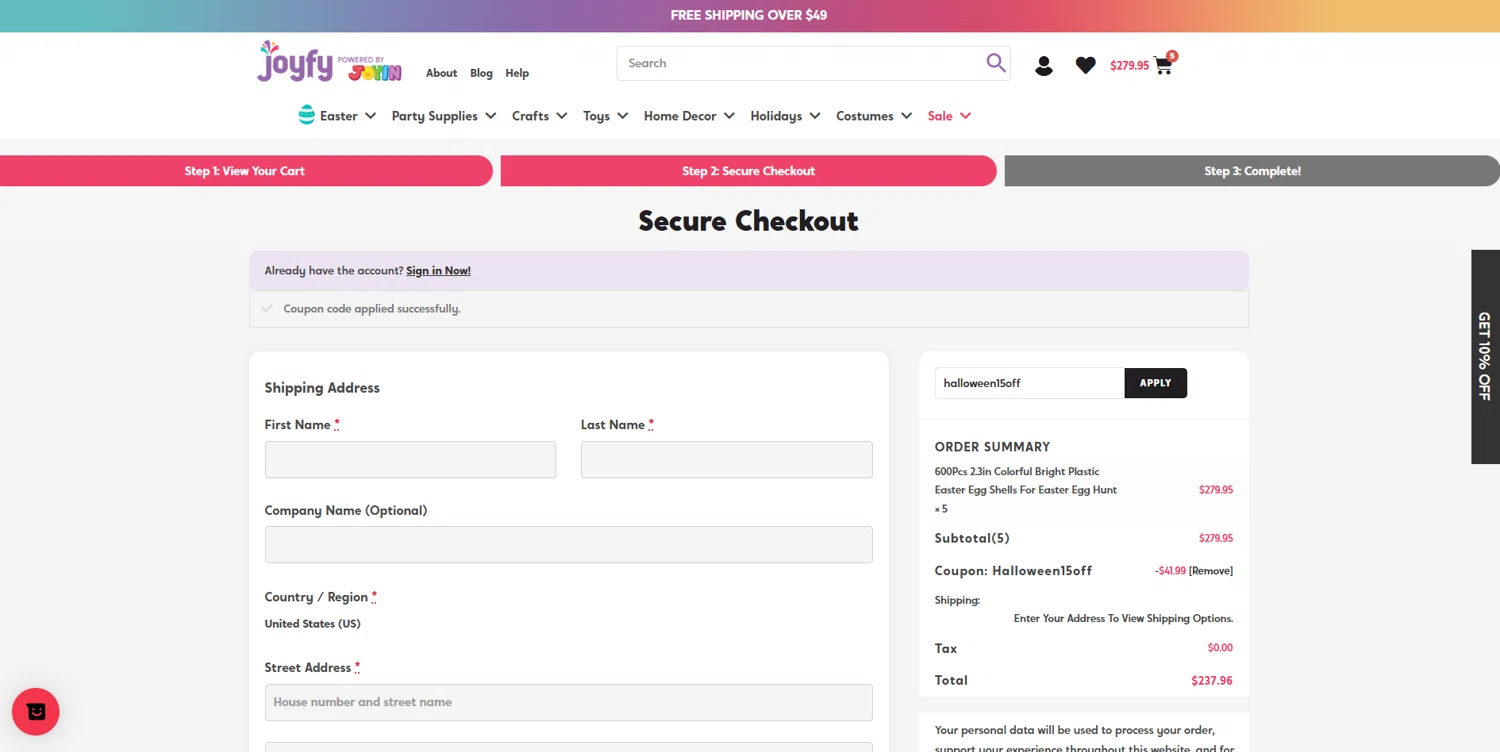Open the Help page
Viewport: 1500px width, 752px height.
coord(517,73)
